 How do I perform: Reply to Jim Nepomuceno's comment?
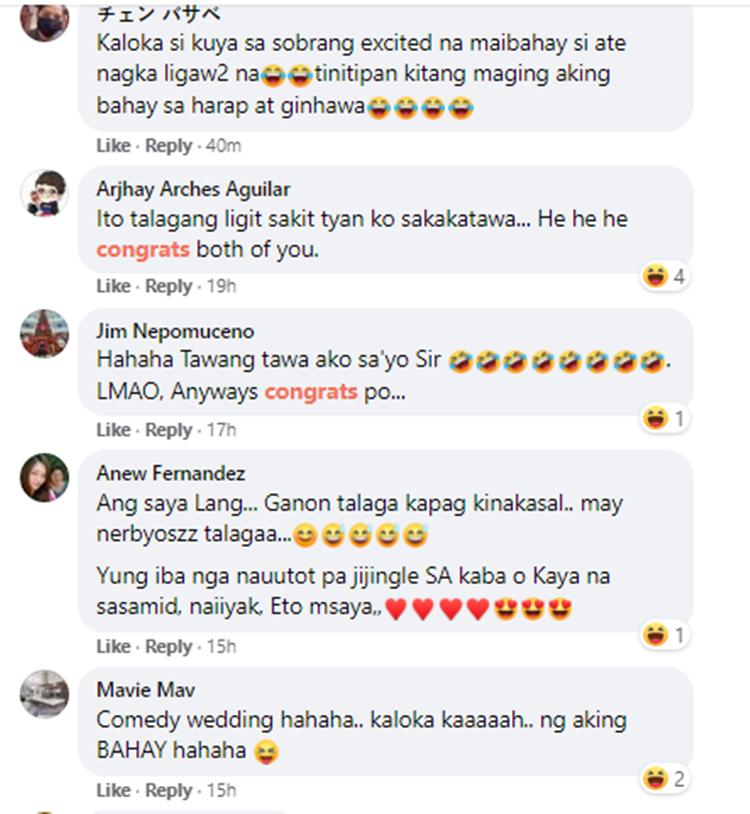pos(169,430)
